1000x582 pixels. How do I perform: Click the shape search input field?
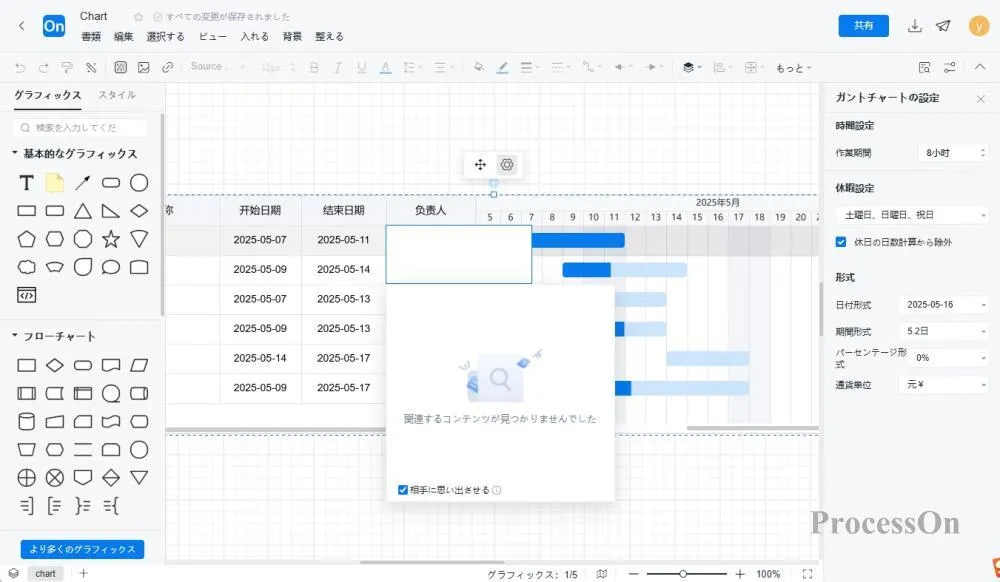[80, 127]
